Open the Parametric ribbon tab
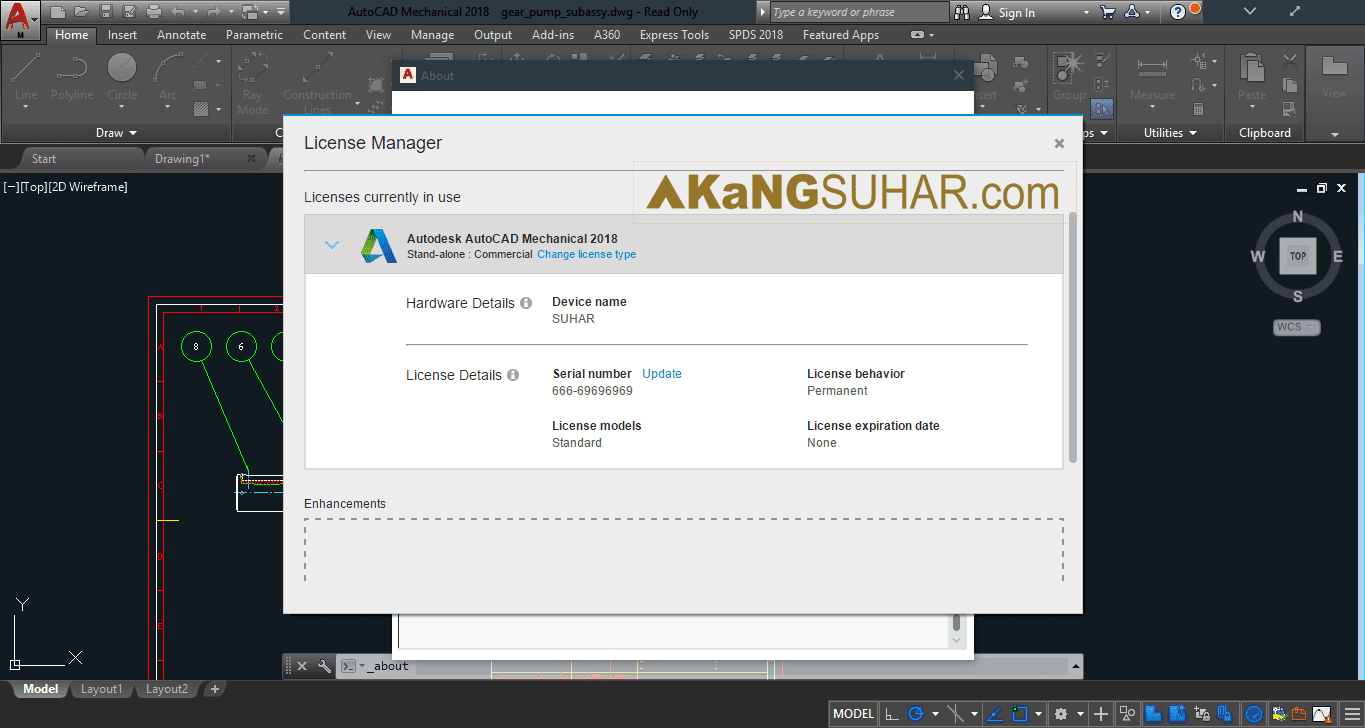The width and height of the screenshot is (1365, 728). (254, 35)
